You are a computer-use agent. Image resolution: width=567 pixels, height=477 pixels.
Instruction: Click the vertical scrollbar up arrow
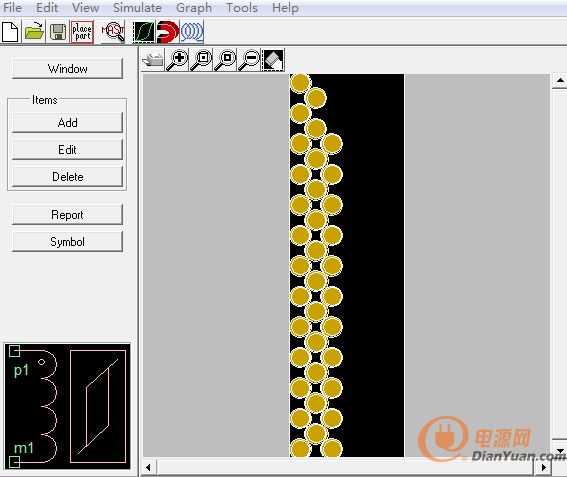tap(560, 80)
